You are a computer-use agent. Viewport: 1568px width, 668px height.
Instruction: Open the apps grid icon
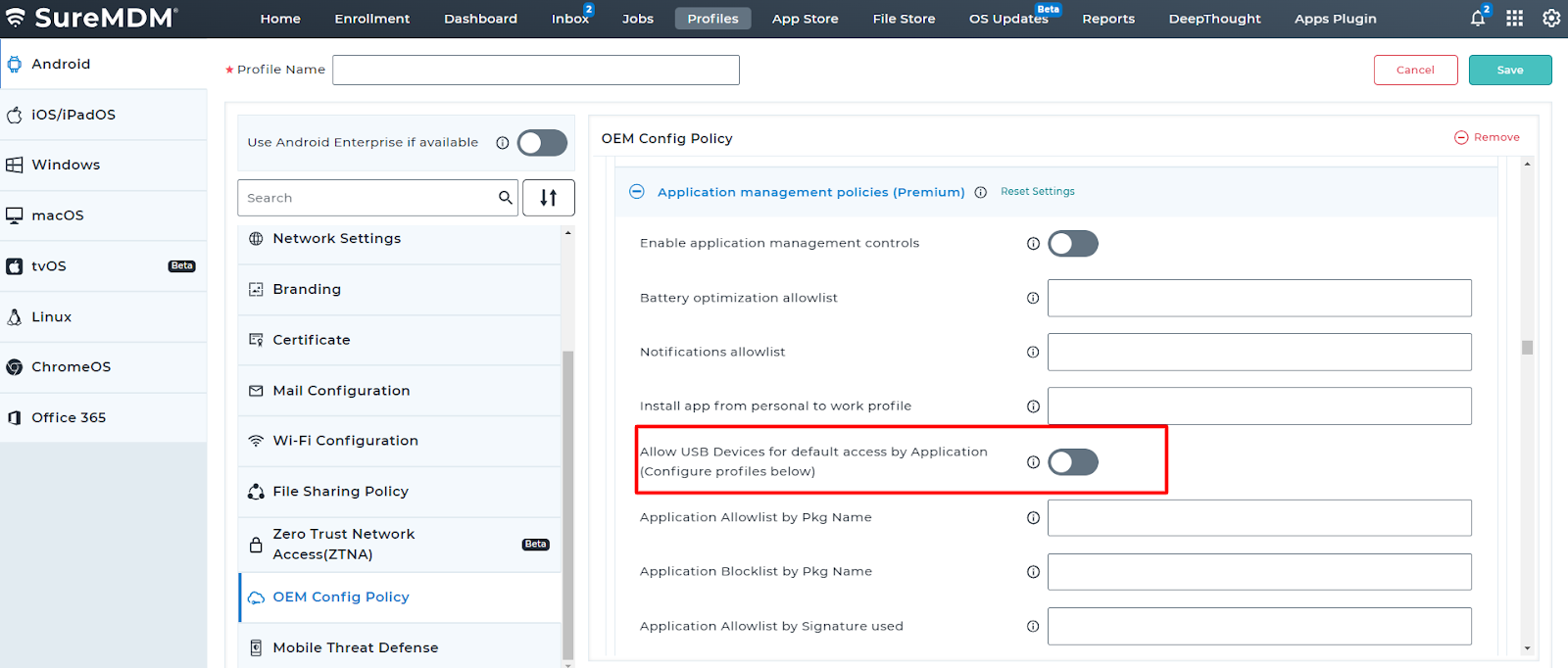(1514, 18)
